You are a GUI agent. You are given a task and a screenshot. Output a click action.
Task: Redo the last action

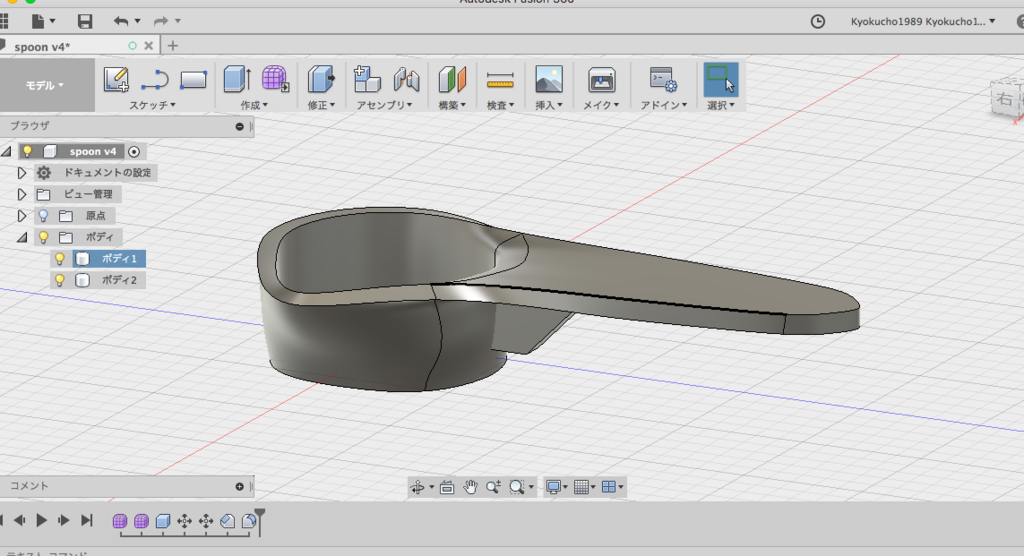click(161, 22)
